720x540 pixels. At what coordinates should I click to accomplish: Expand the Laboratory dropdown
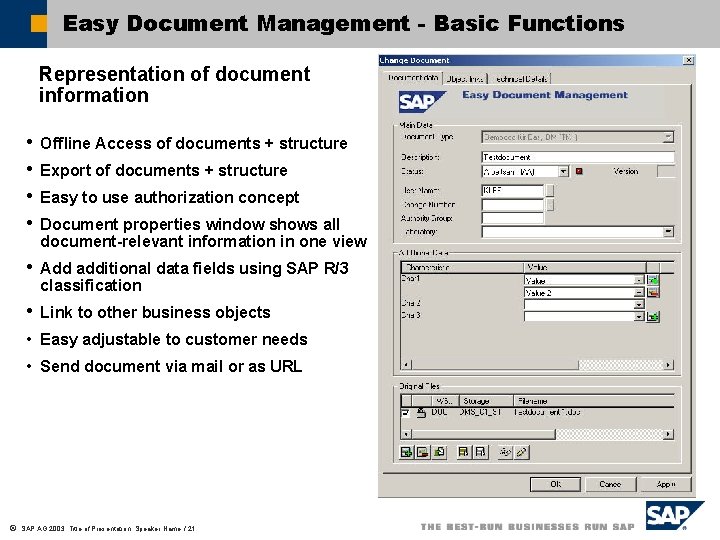[x=669, y=231]
